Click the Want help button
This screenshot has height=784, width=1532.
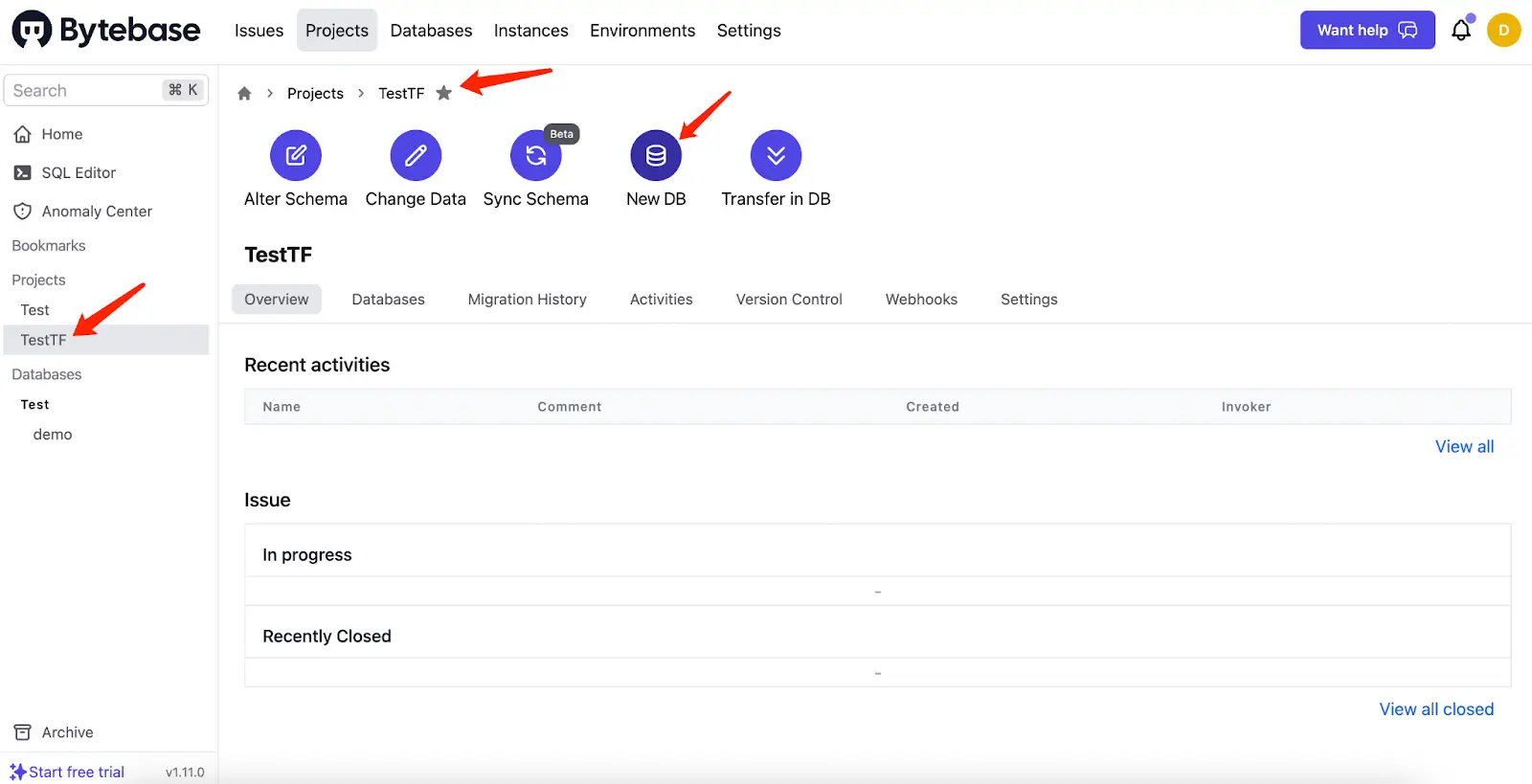click(x=1367, y=30)
